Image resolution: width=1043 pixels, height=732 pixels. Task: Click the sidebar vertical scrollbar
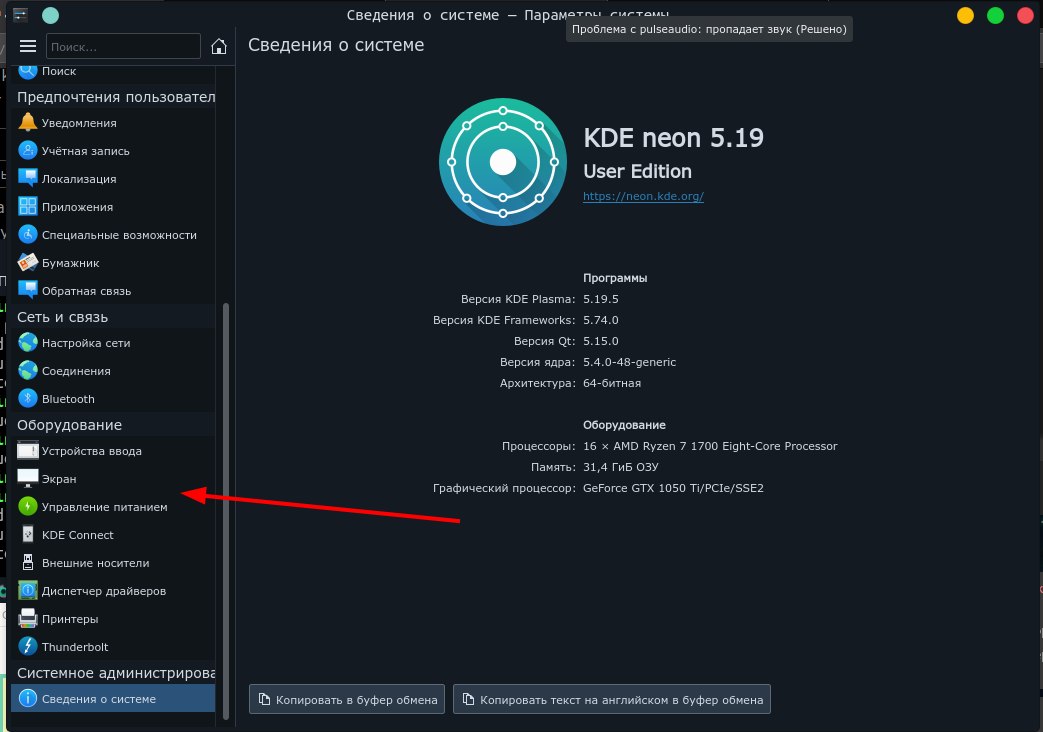[225, 511]
